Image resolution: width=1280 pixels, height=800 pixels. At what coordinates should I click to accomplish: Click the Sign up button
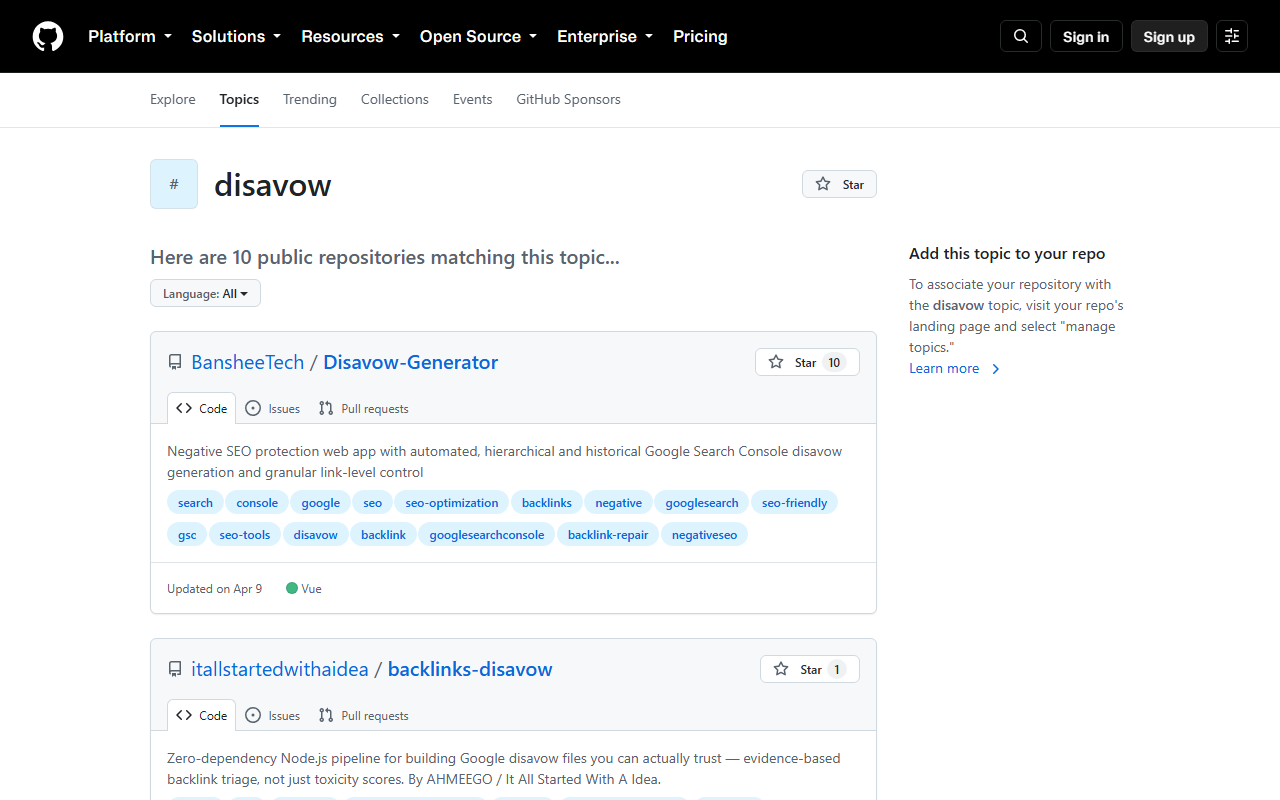(1169, 36)
